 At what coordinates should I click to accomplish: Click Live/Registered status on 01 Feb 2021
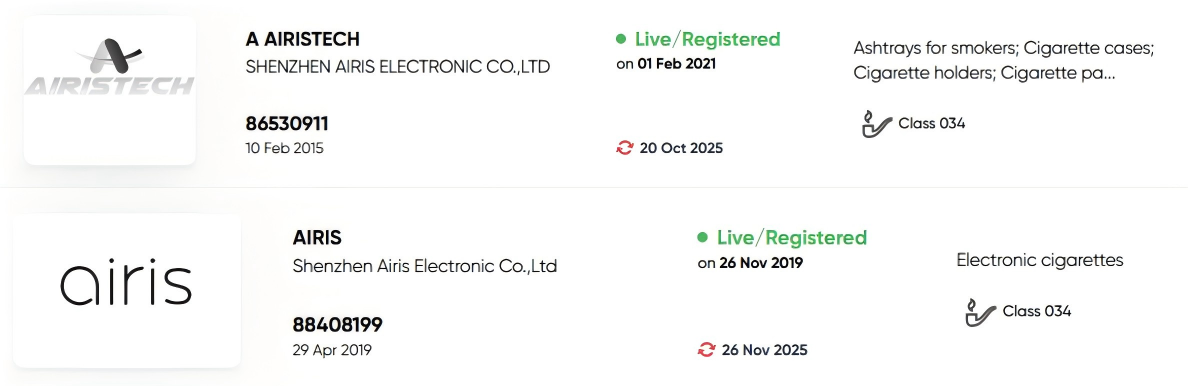708,39
